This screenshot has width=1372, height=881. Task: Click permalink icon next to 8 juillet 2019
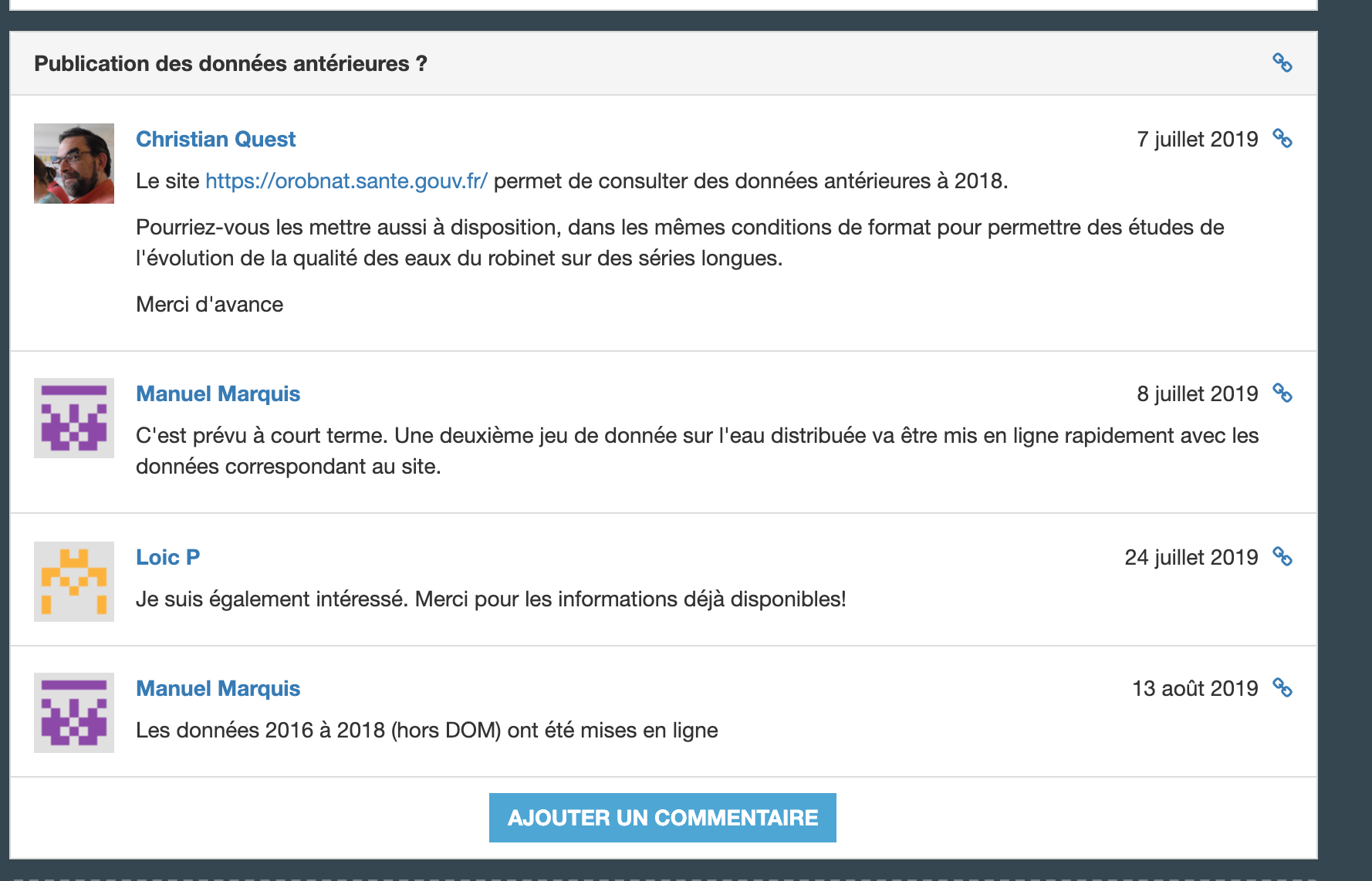1282,393
